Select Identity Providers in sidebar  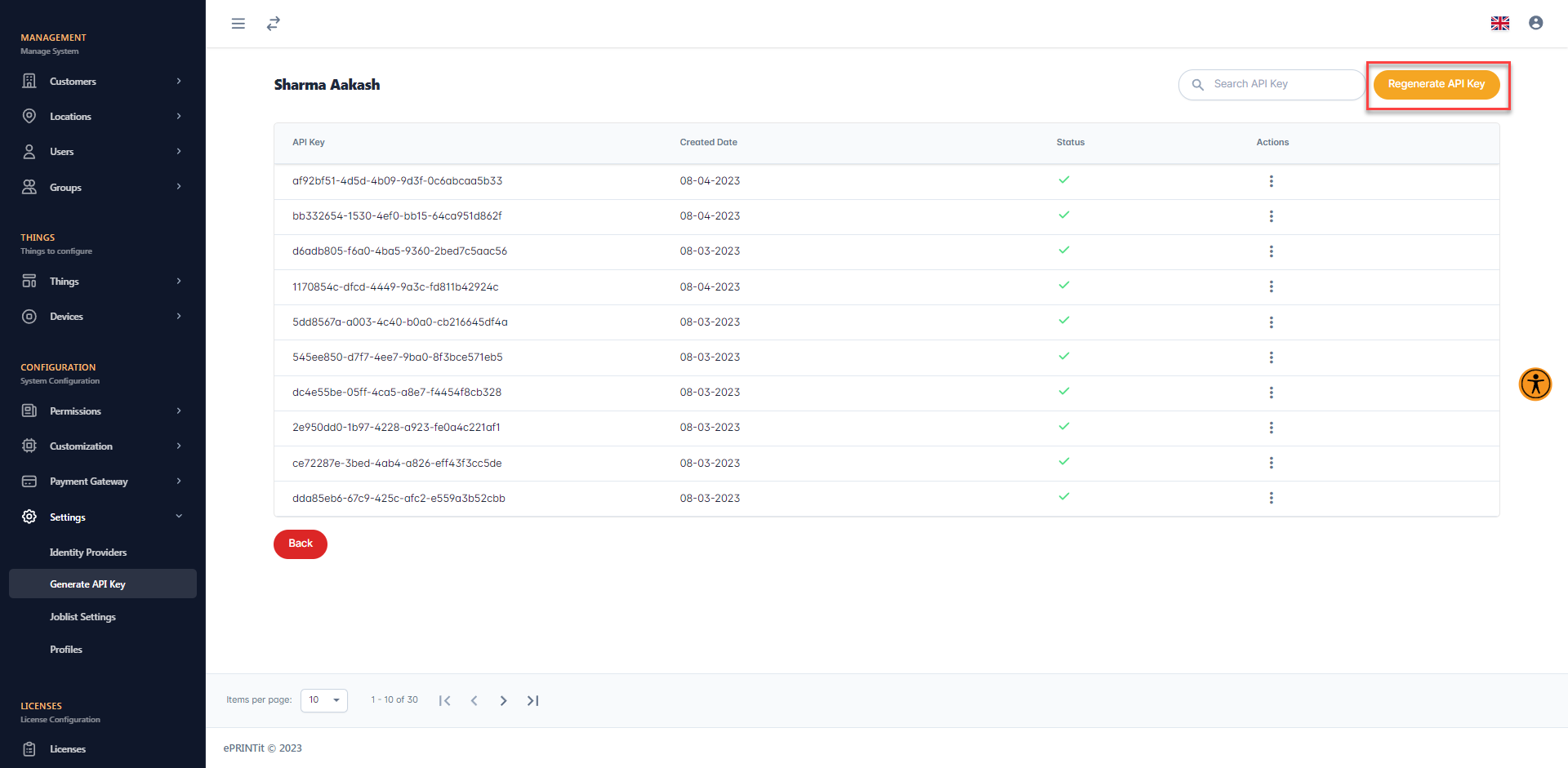[88, 553]
